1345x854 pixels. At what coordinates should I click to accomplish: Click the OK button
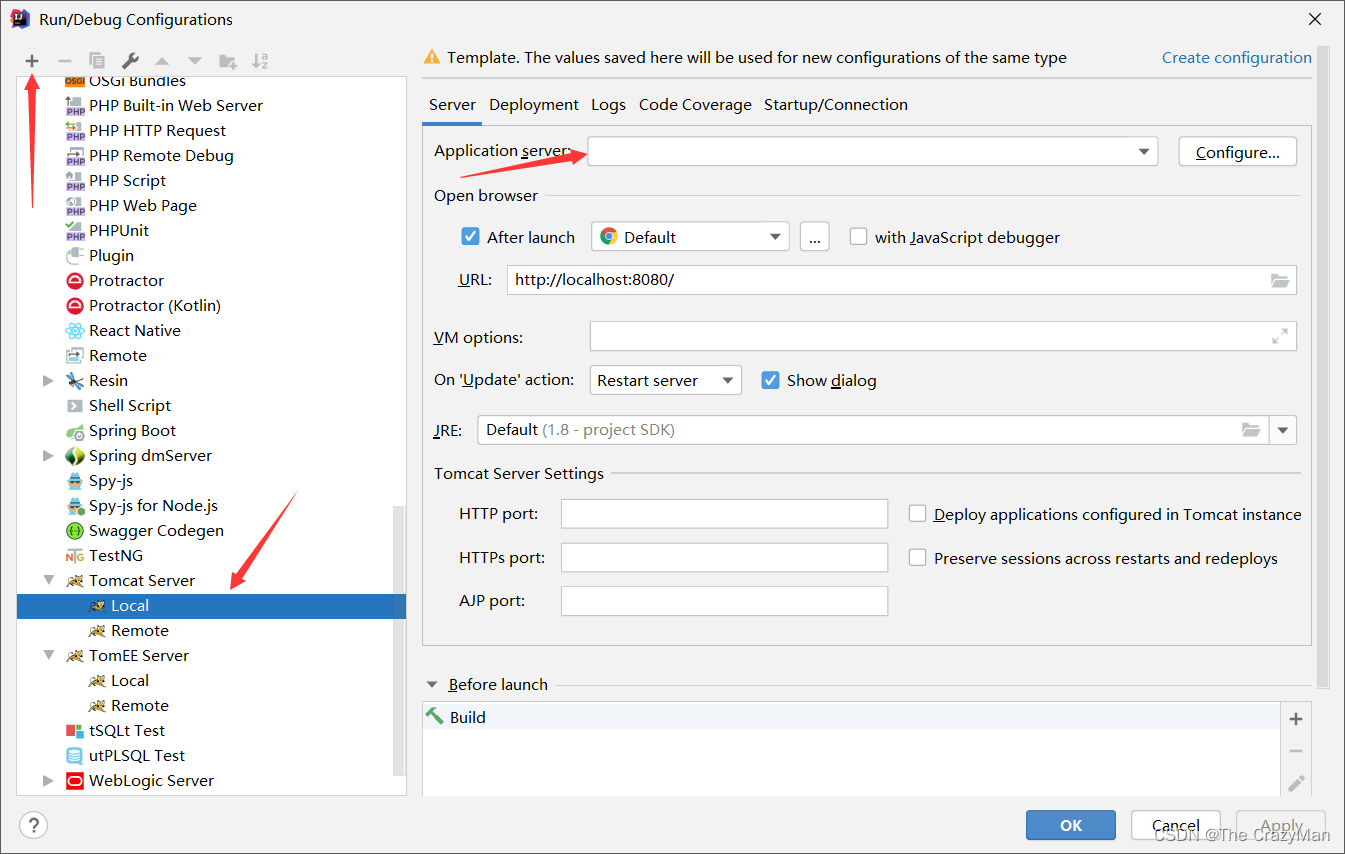pos(1071,825)
